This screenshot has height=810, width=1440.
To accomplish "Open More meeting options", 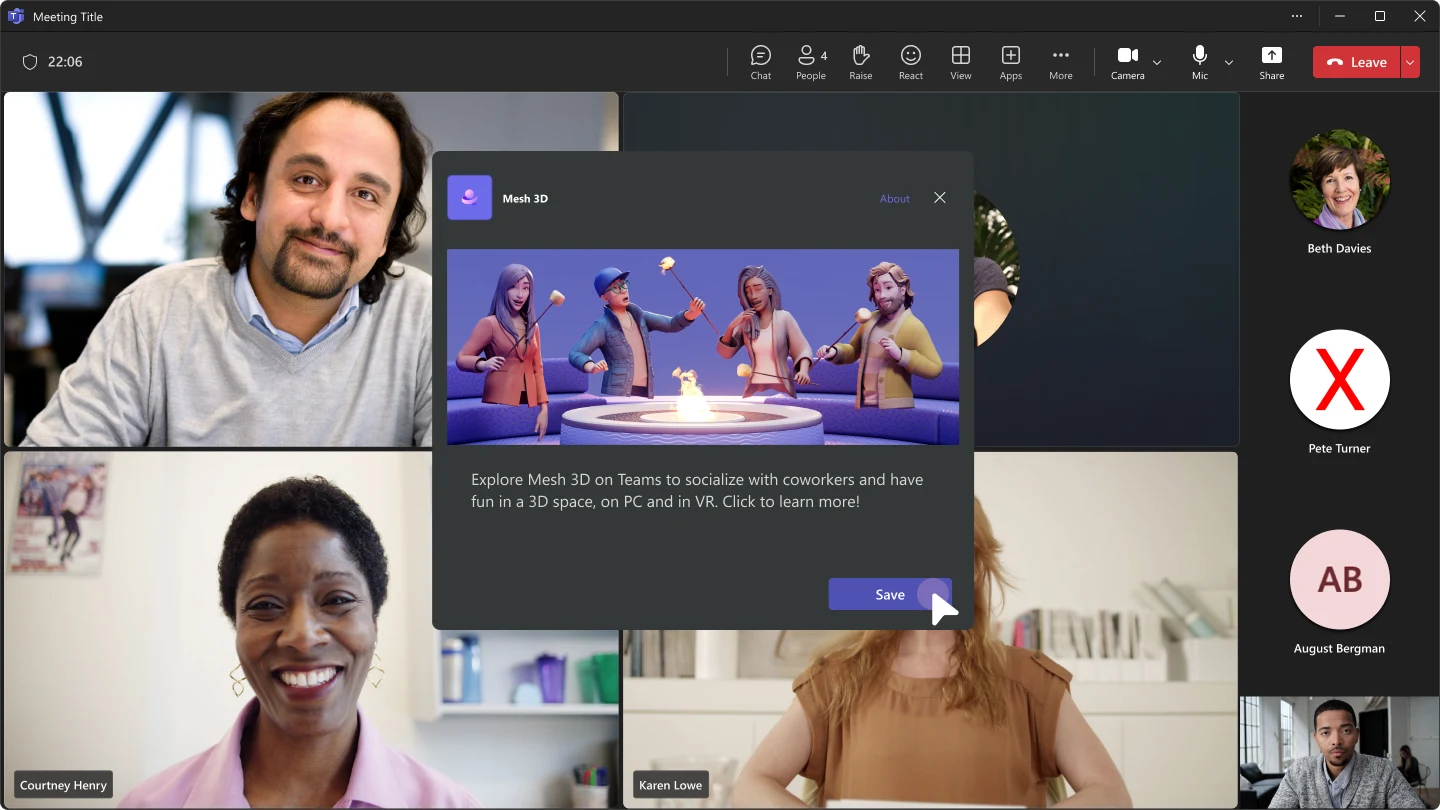I will tap(1061, 62).
